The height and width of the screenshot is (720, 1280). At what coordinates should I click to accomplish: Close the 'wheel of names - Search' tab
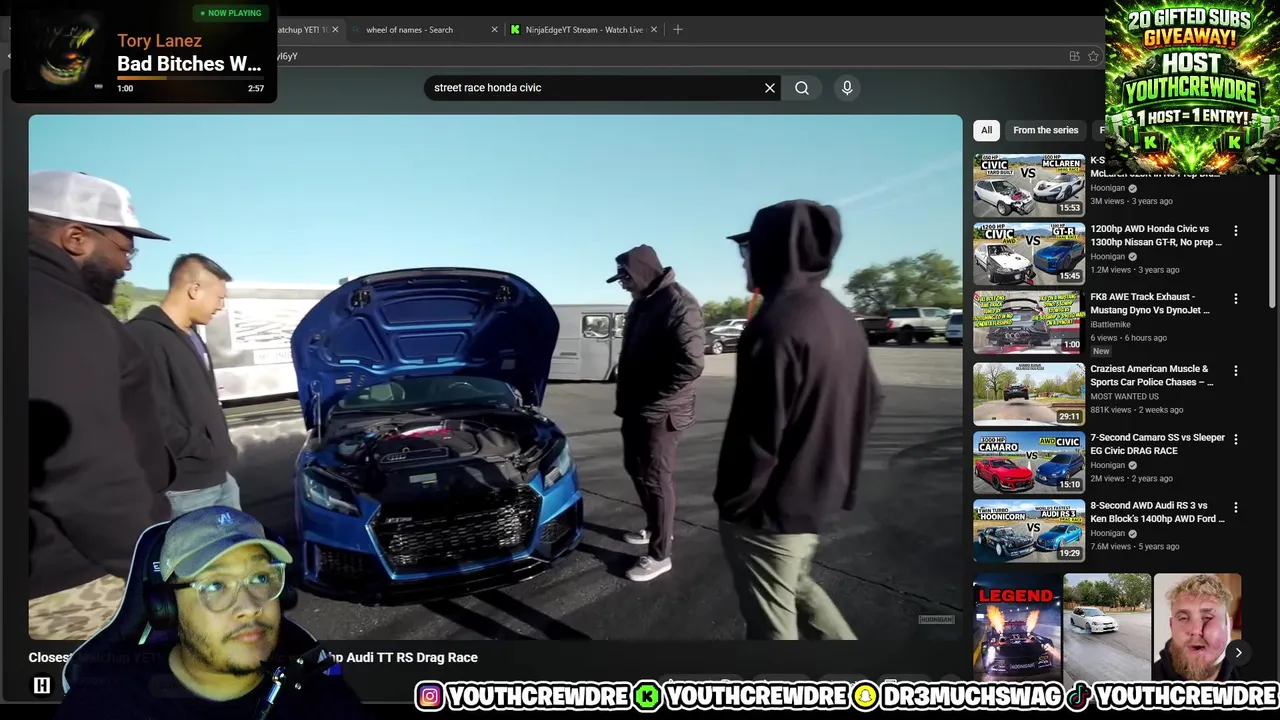(x=494, y=30)
